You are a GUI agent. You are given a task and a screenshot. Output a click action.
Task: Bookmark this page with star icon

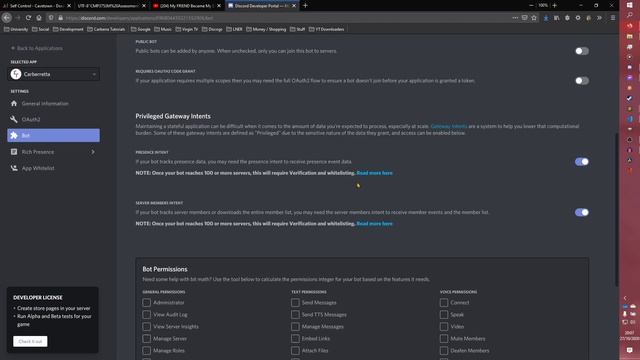(534, 18)
